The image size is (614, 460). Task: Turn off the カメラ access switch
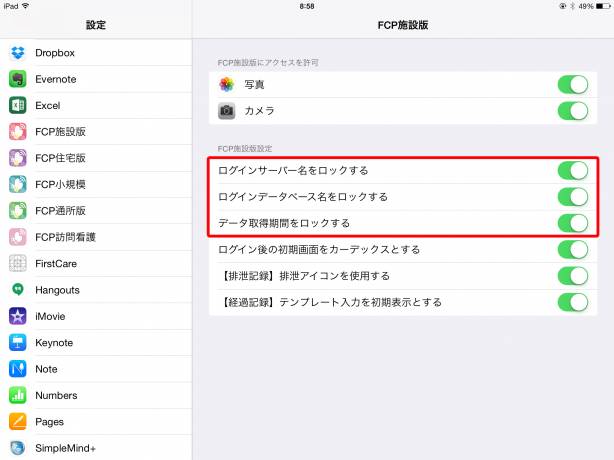pyautogui.click(x=572, y=111)
